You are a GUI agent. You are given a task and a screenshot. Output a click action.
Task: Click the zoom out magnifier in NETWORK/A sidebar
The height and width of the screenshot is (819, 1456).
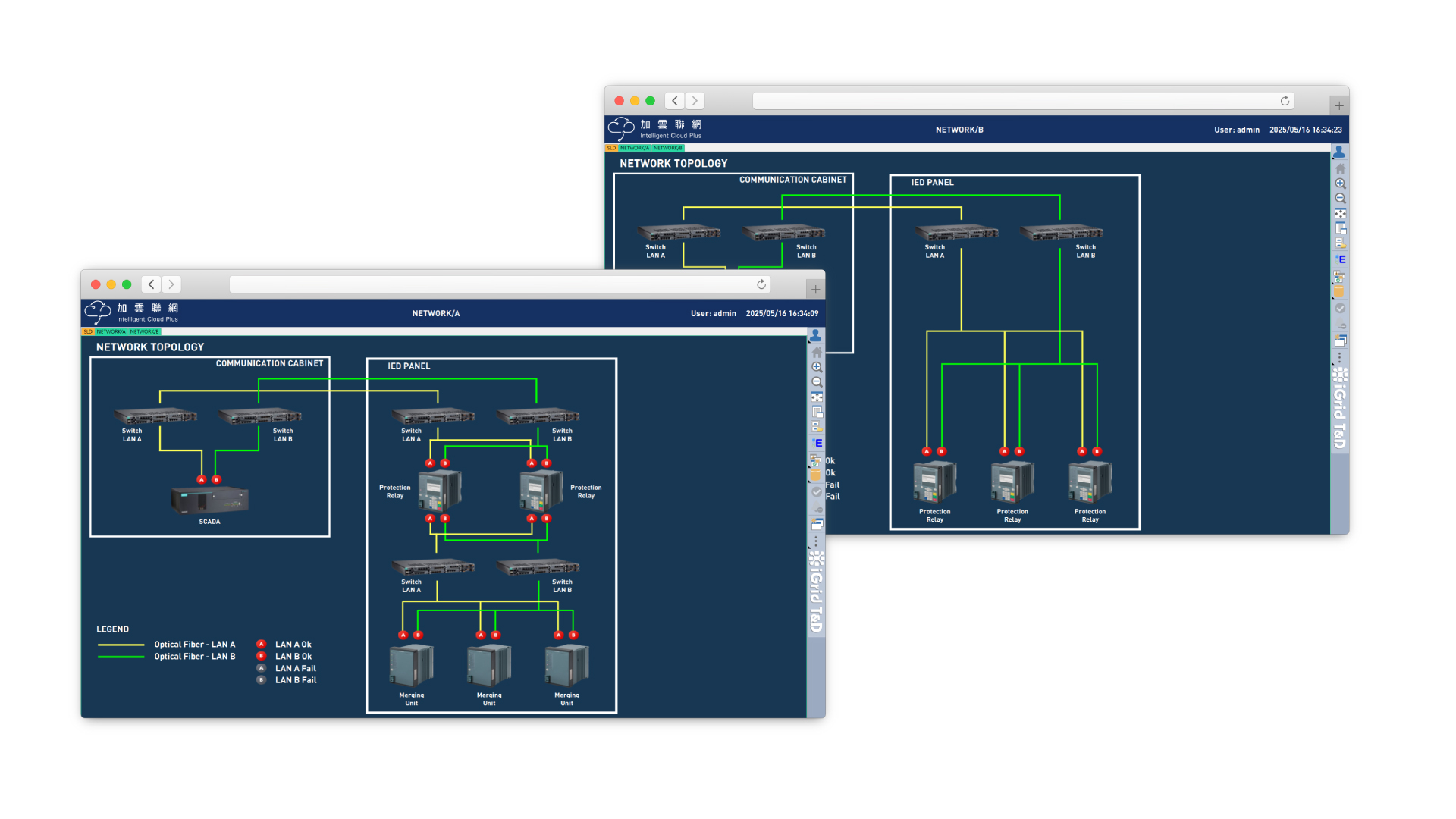[817, 382]
